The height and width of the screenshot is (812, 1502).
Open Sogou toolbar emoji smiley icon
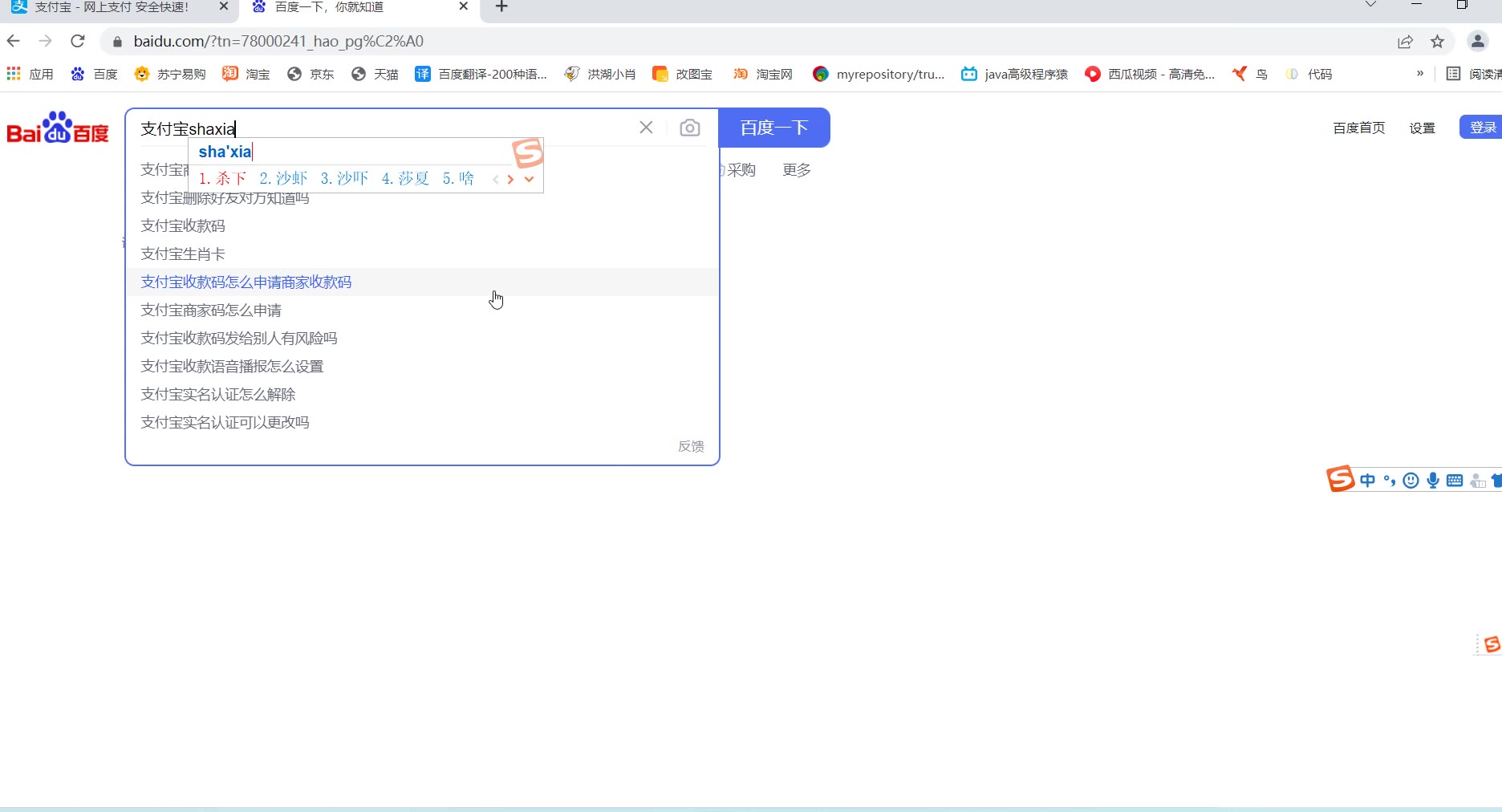coord(1411,481)
